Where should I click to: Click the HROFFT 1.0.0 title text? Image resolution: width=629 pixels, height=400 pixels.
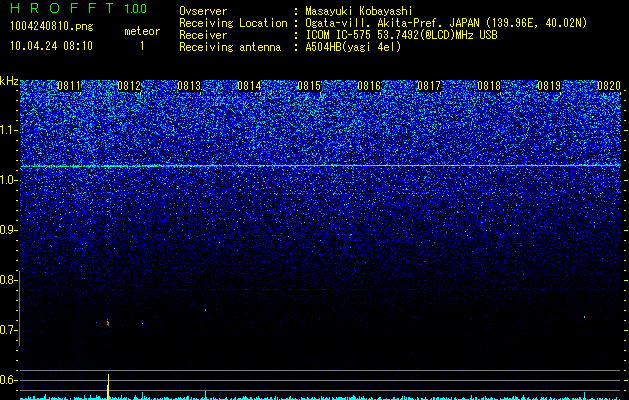[78, 8]
